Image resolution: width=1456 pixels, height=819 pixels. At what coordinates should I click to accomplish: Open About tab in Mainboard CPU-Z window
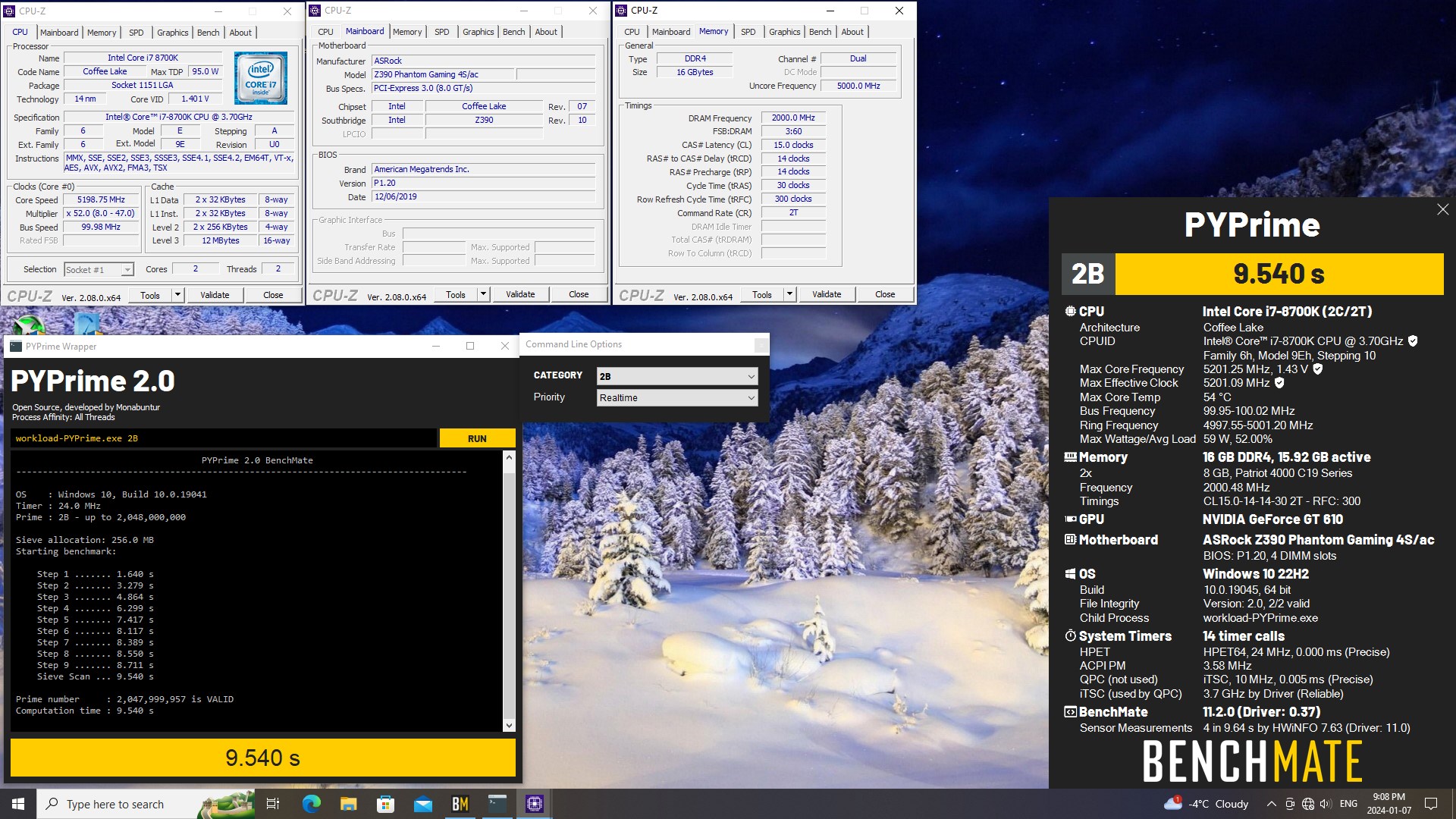pyautogui.click(x=546, y=32)
